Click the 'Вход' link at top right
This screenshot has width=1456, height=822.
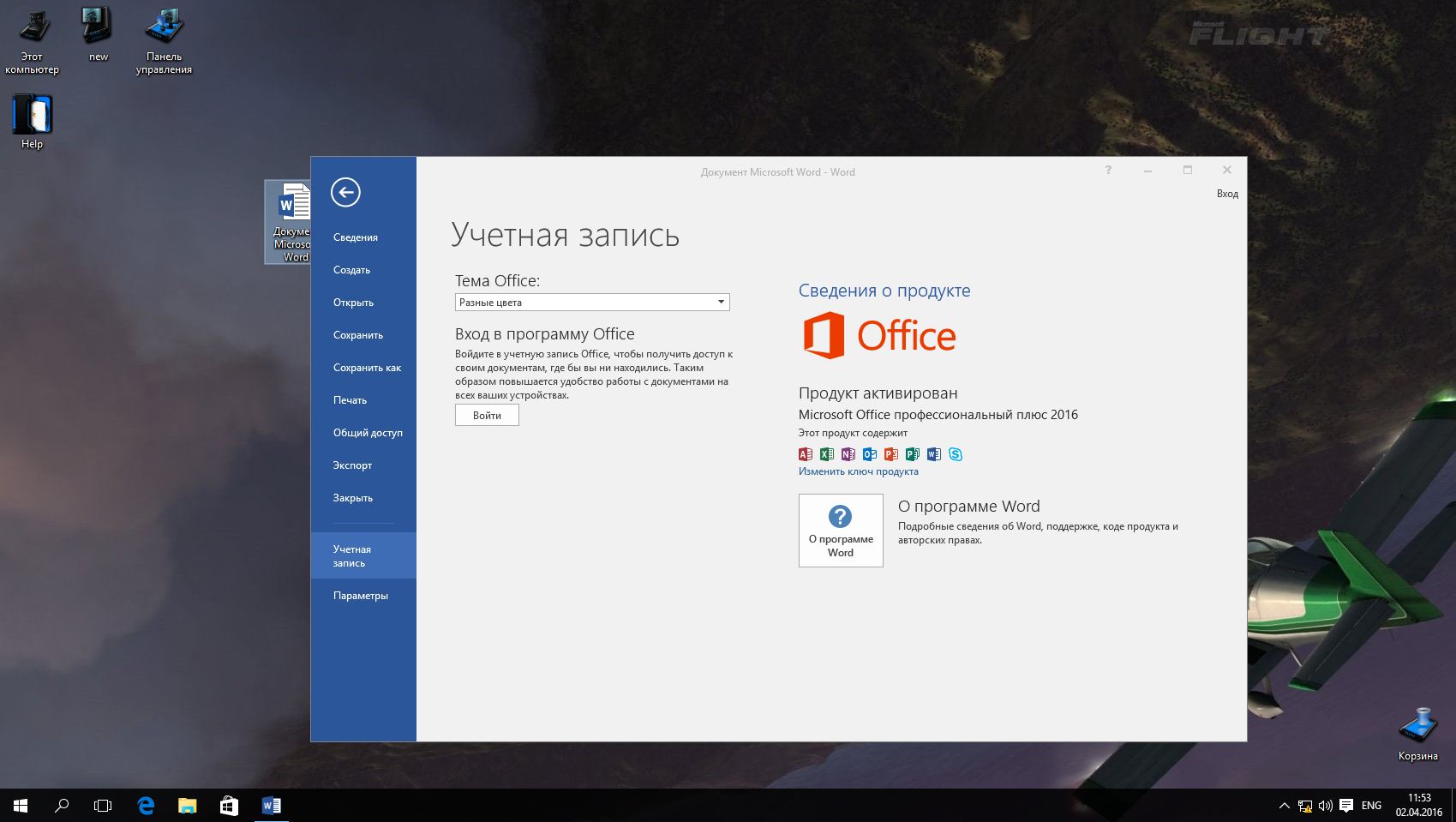[1227, 194]
